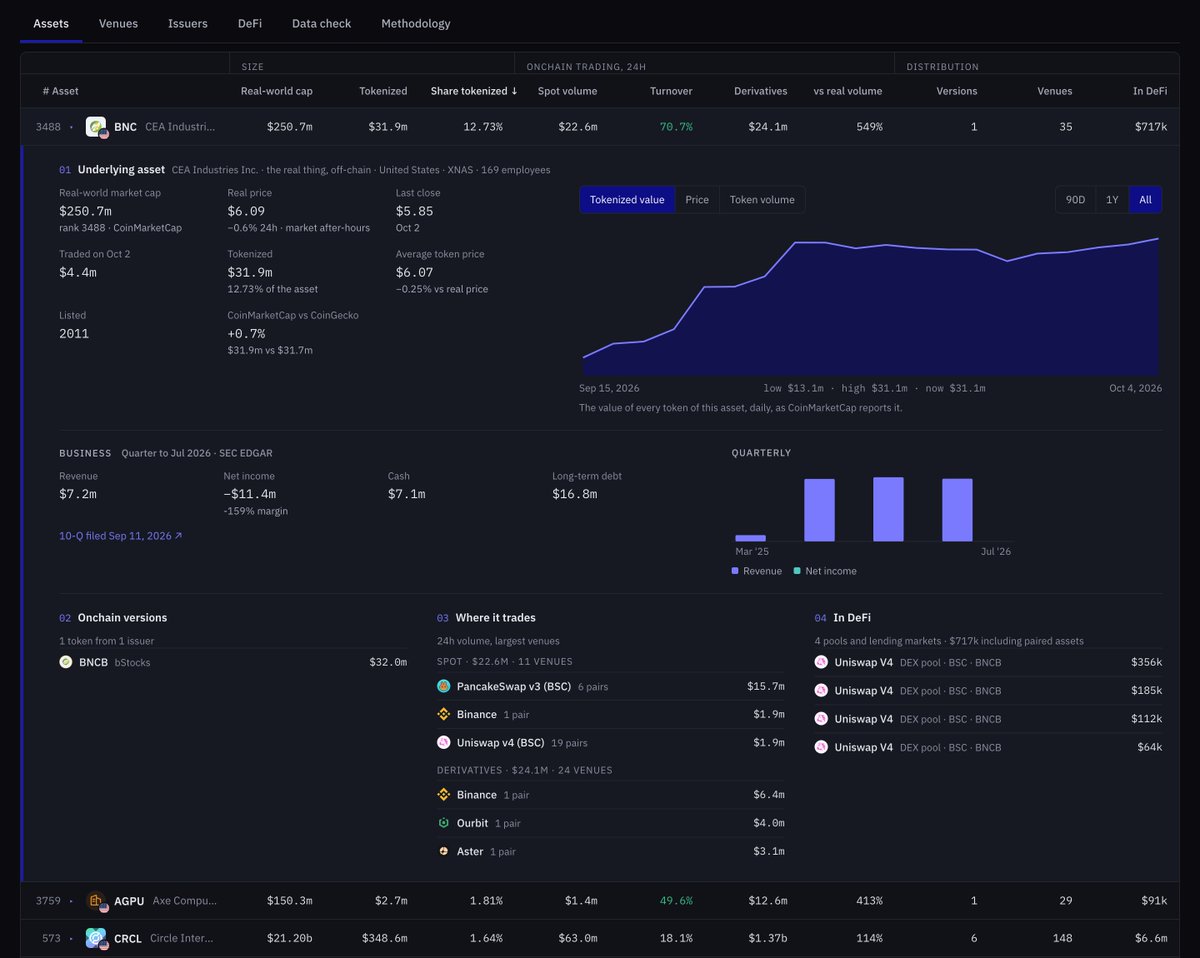1200x958 pixels.
Task: Click the CRCL Circle logo icon
Action: (96, 938)
